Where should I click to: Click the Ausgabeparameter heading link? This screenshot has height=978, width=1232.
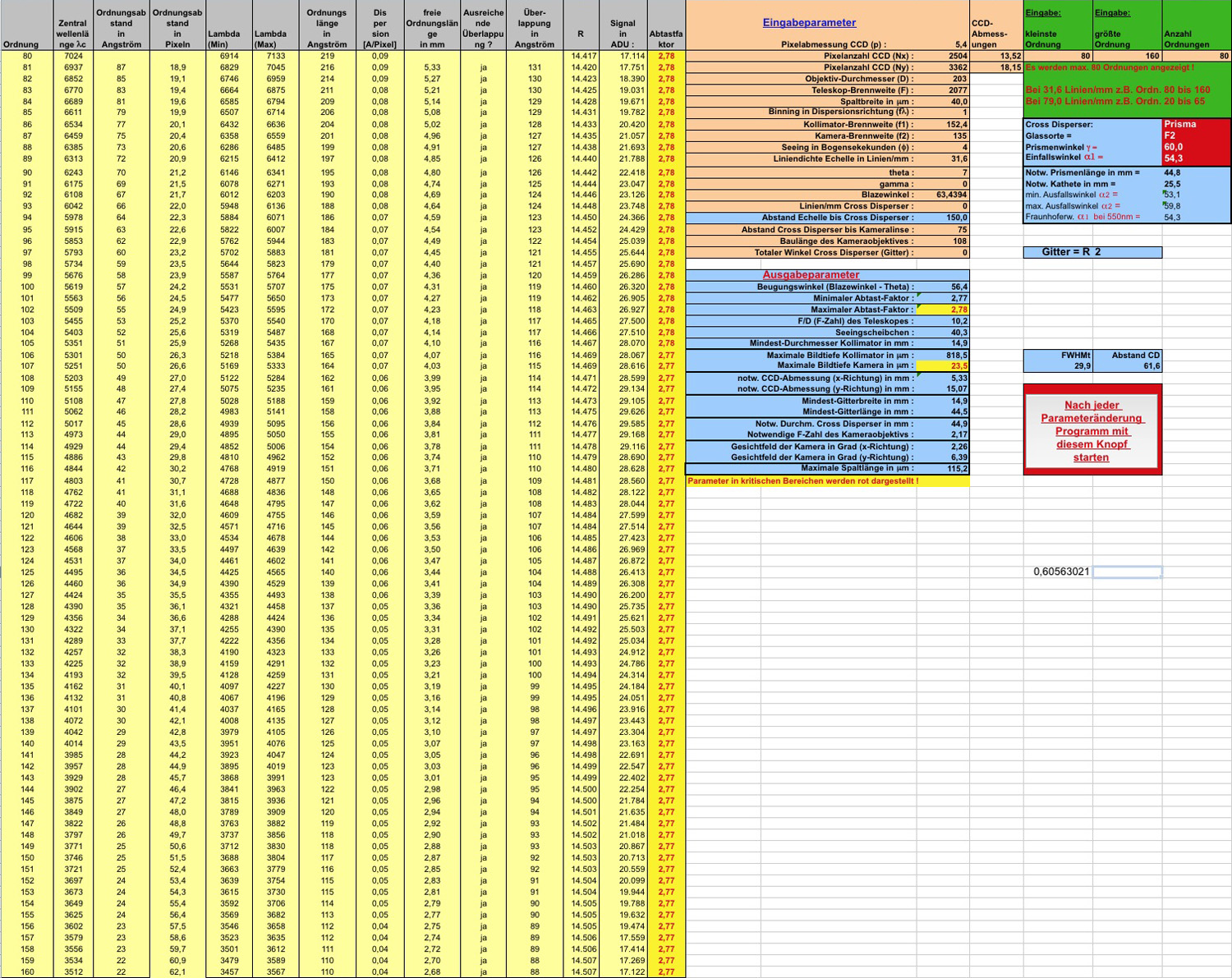point(810,275)
